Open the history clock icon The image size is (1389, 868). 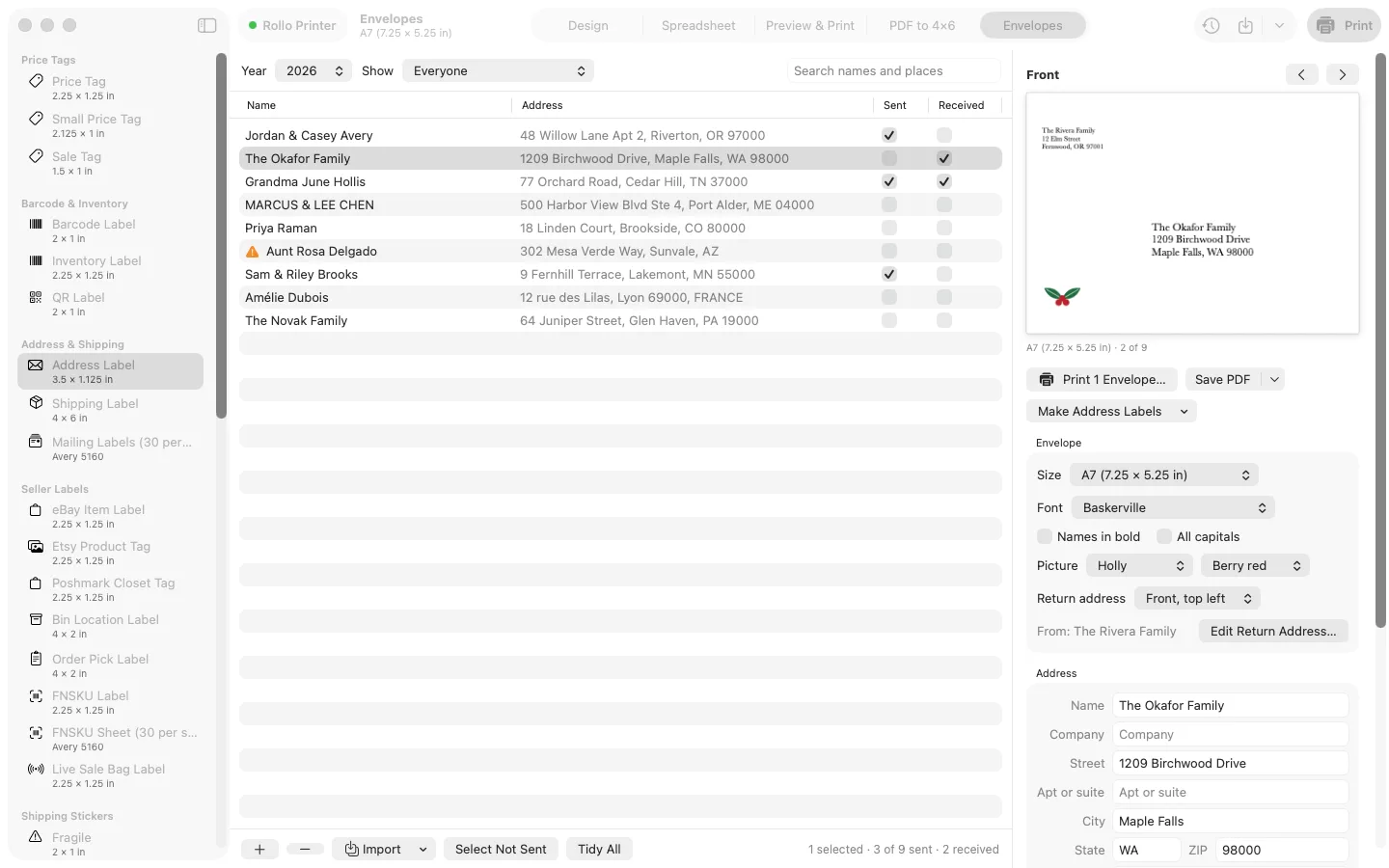[x=1212, y=26]
